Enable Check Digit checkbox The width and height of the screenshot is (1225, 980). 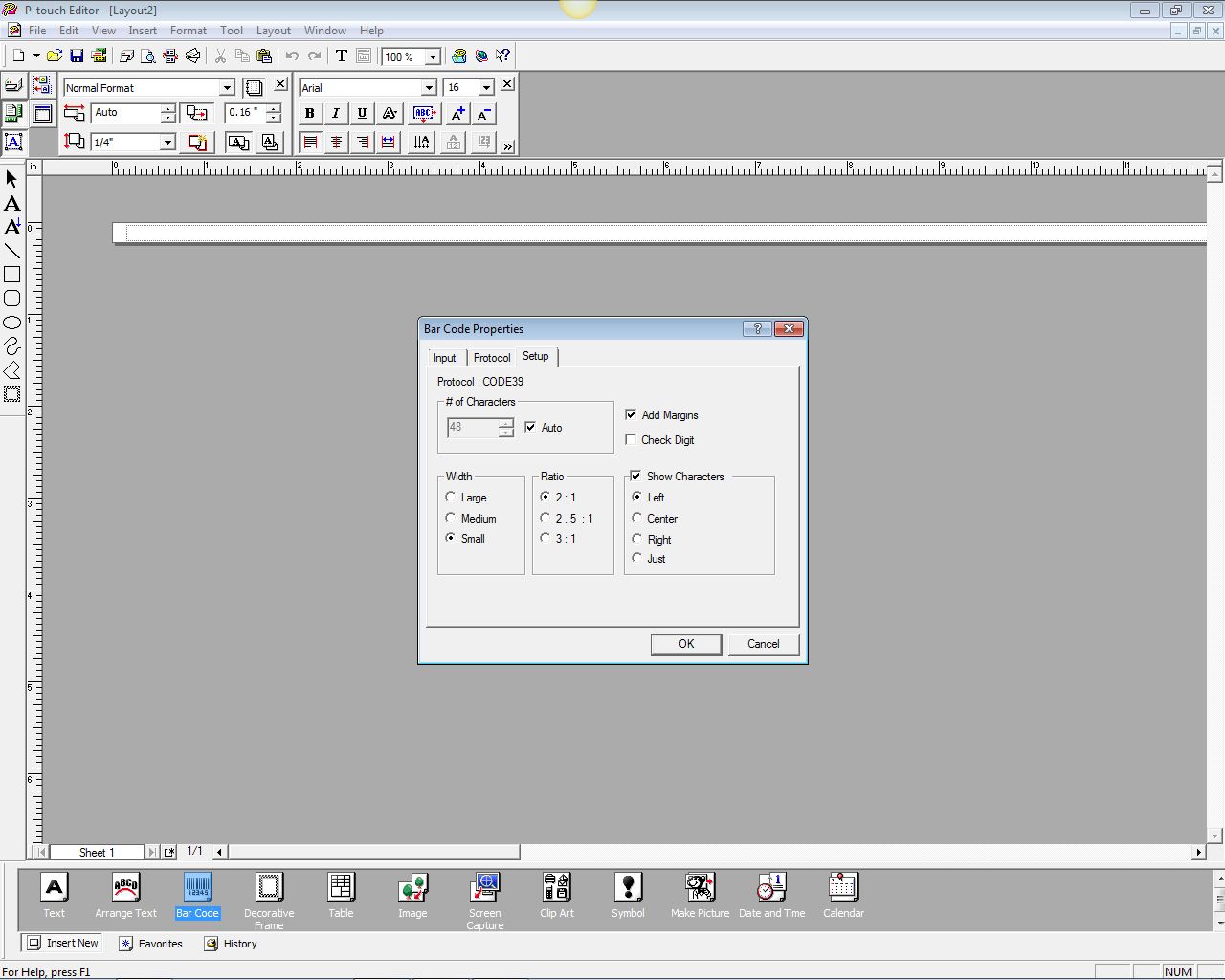tap(631, 439)
